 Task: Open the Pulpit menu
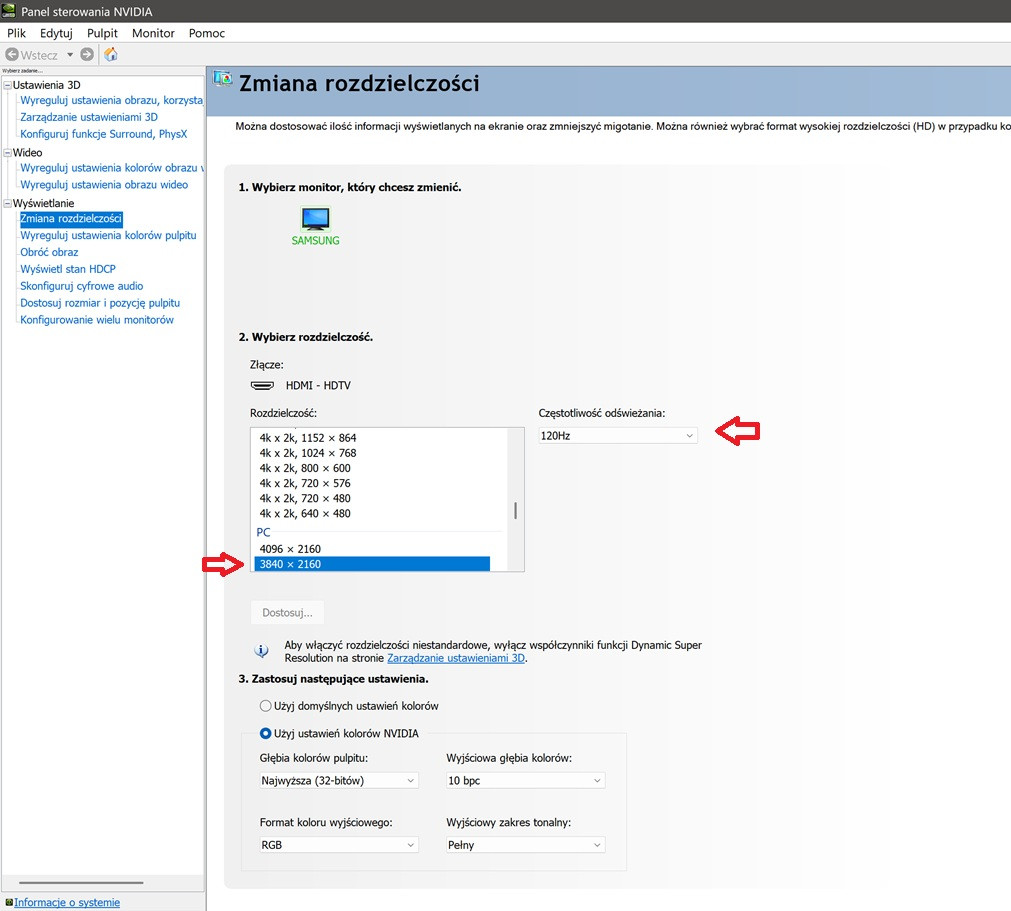[103, 33]
